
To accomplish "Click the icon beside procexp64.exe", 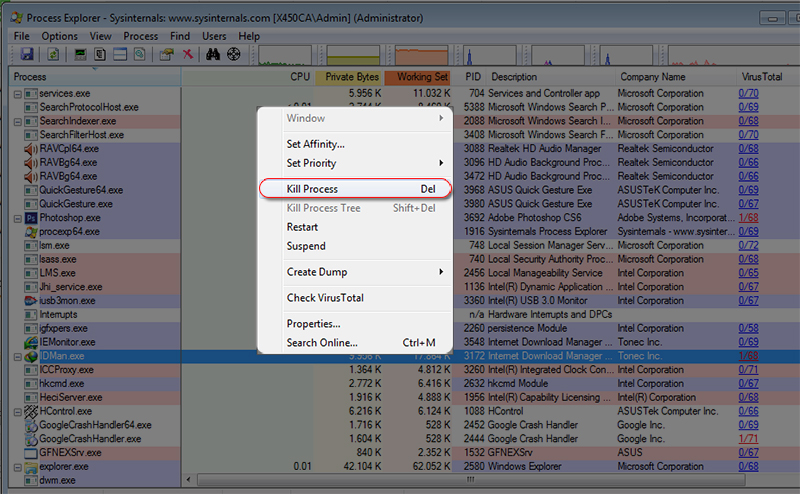I will pos(31,232).
